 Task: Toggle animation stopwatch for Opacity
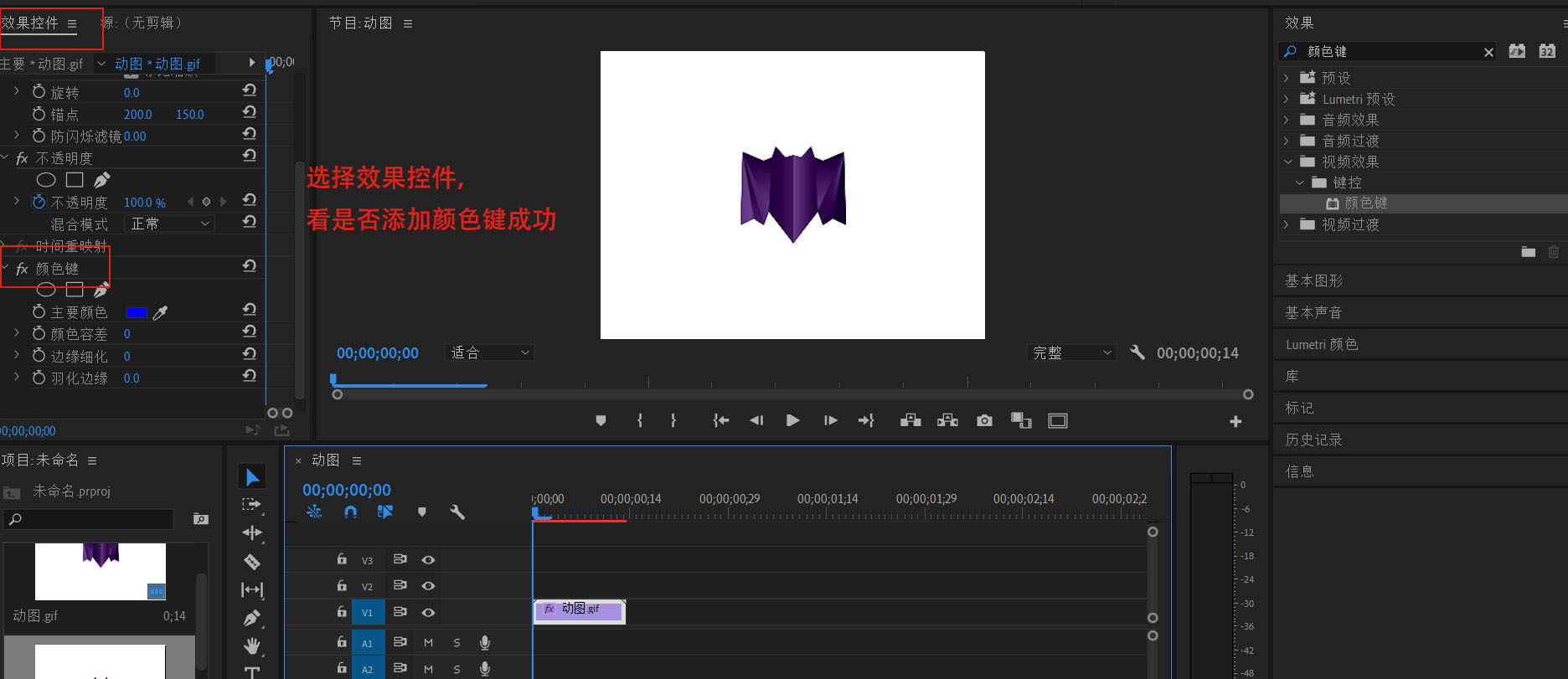39,202
